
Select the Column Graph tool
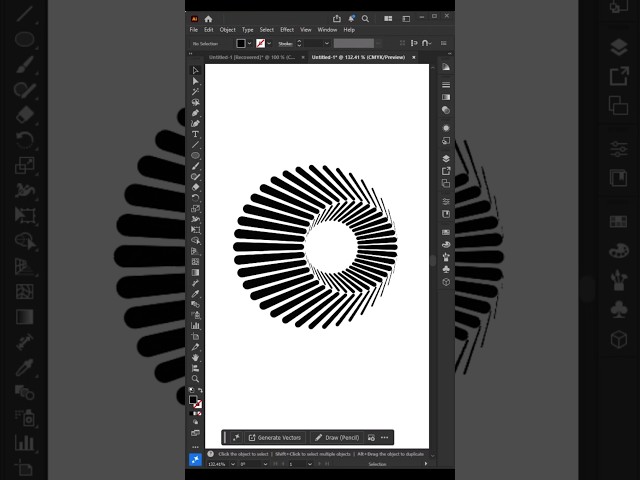coord(195,326)
